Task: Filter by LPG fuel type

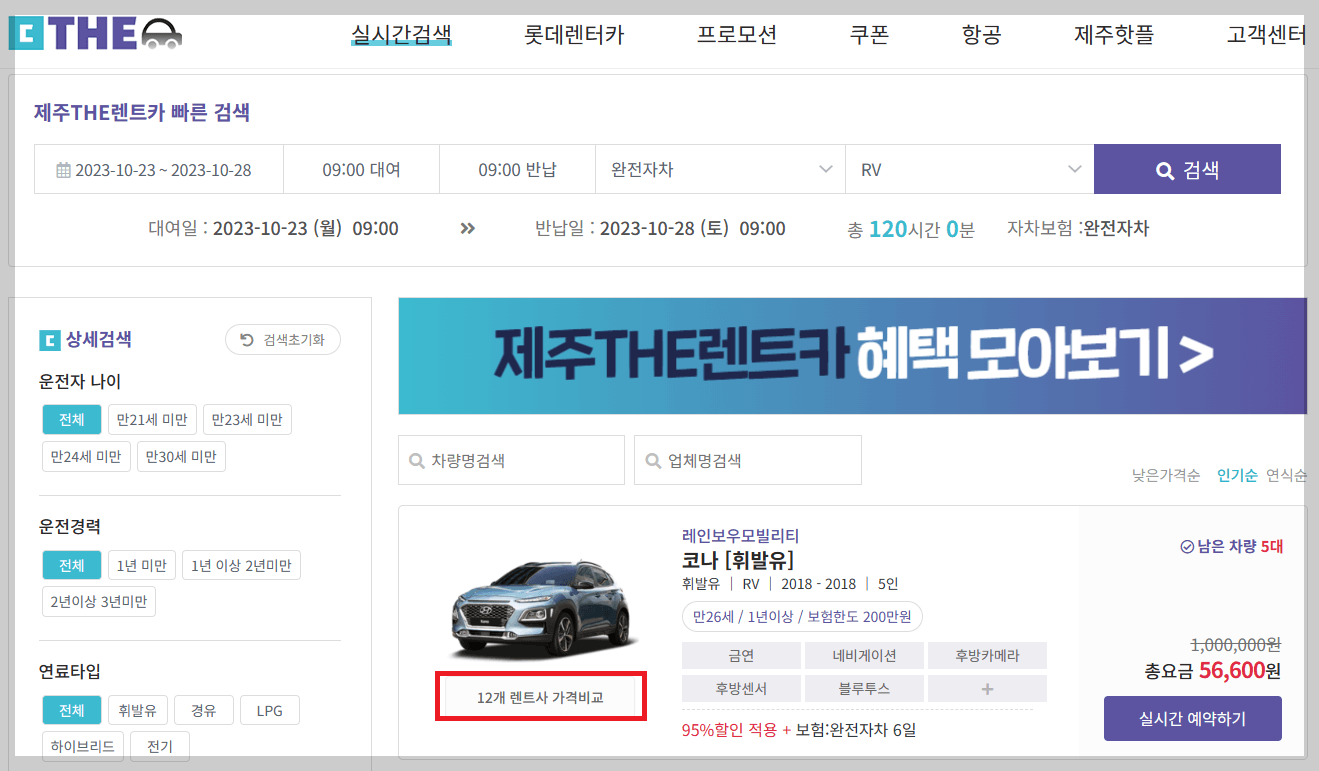Action: tap(270, 711)
